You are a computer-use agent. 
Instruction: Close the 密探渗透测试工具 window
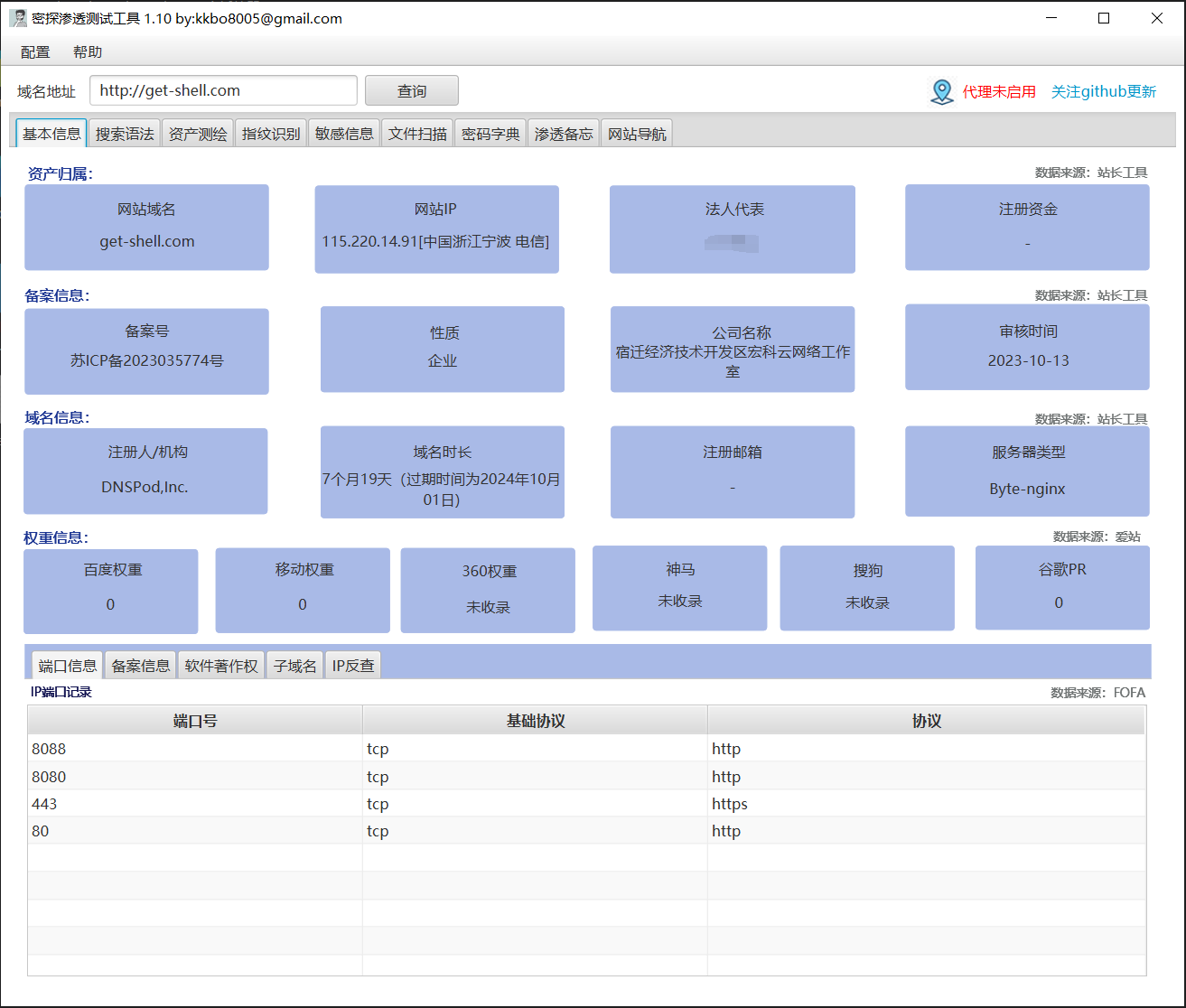[x=1157, y=18]
